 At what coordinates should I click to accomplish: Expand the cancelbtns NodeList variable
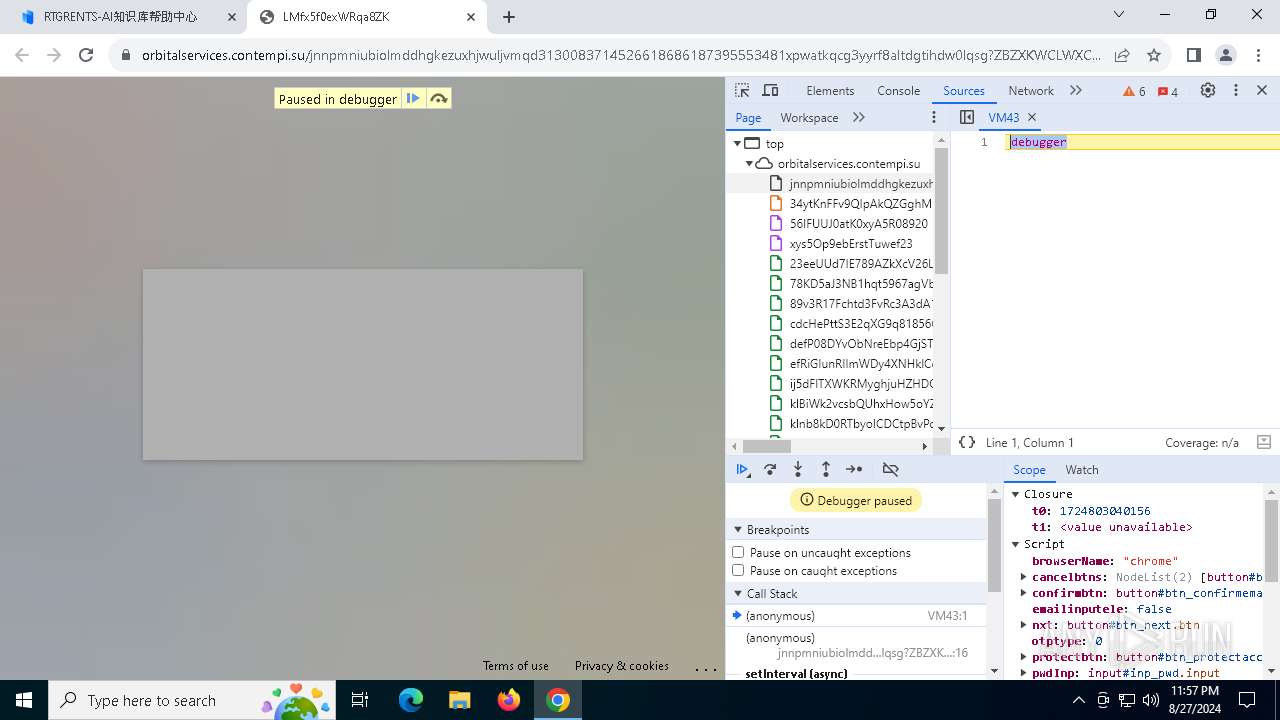[1024, 577]
